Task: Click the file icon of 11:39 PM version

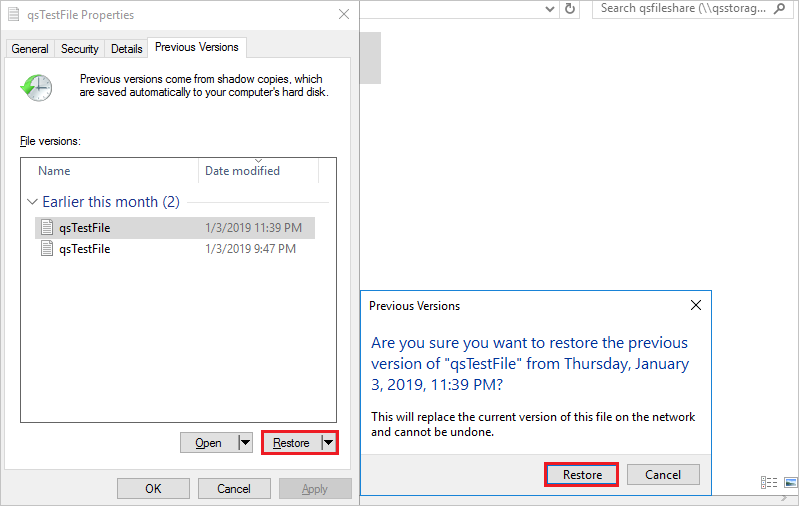Action: pyautogui.click(x=47, y=227)
